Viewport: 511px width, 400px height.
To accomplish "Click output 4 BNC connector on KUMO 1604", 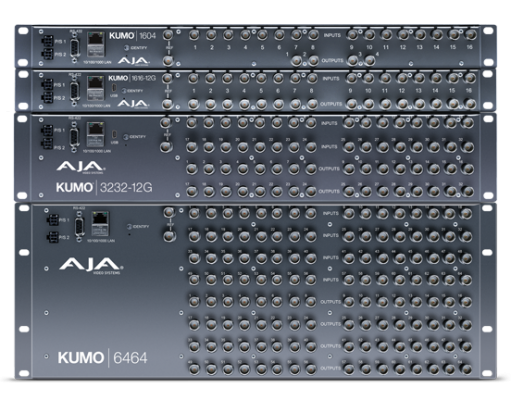I will click(x=370, y=61).
